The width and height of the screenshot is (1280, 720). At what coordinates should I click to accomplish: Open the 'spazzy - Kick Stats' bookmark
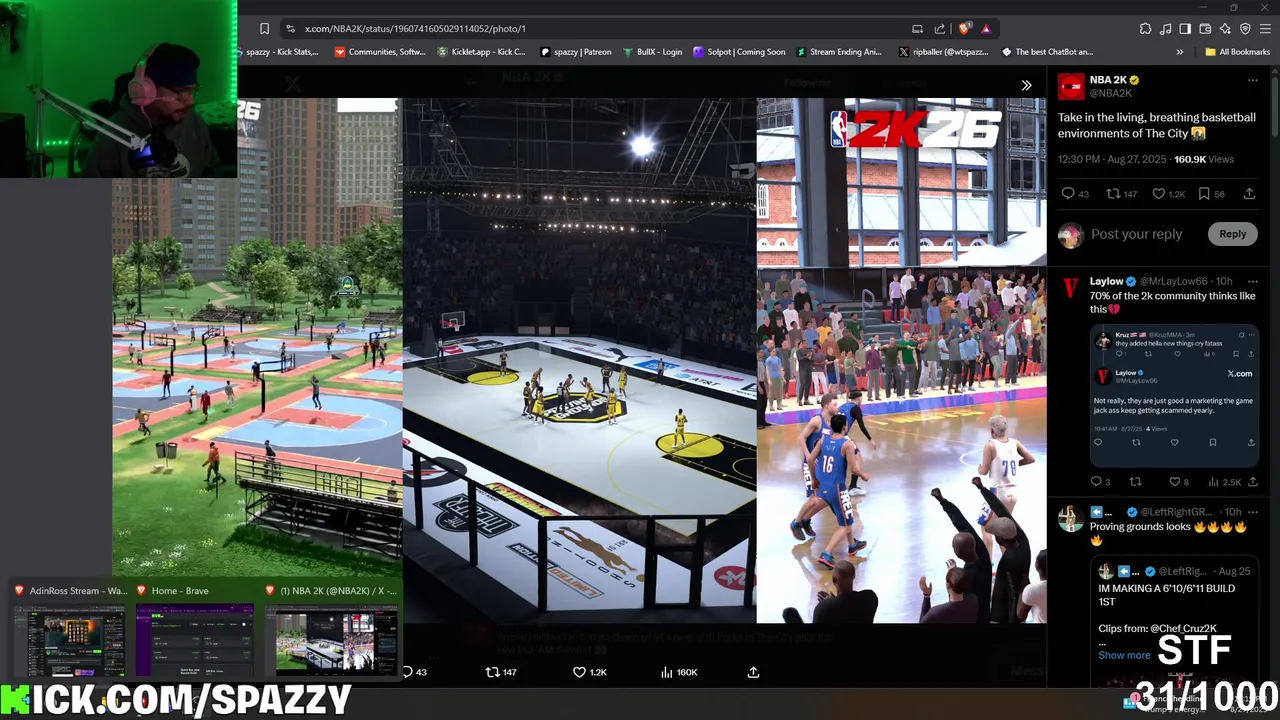point(279,52)
